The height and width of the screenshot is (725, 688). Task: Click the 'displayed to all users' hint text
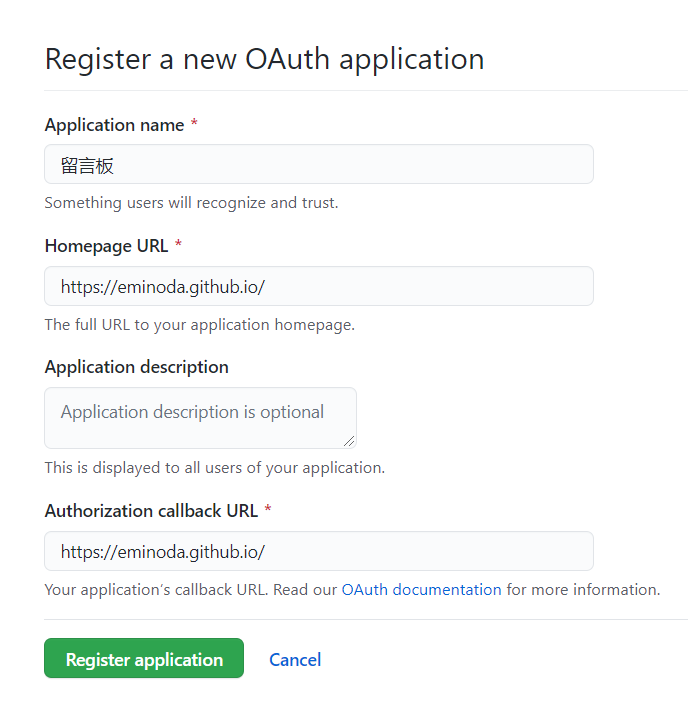[x=215, y=468]
